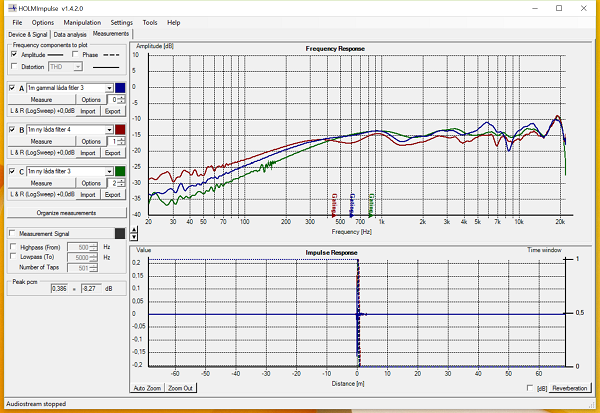Click Measure for slot C
Screen dimensions: 600x413
[x=41, y=183]
